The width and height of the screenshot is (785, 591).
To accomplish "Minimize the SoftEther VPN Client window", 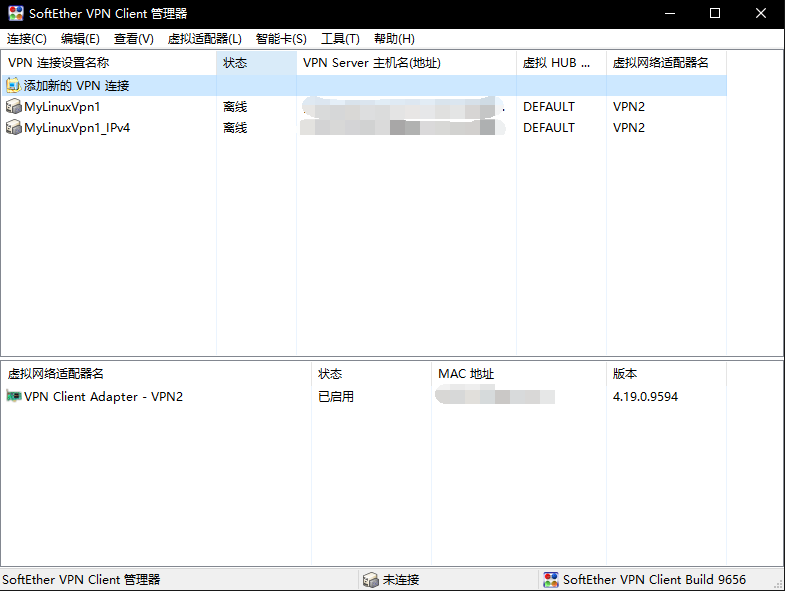I will (670, 14).
